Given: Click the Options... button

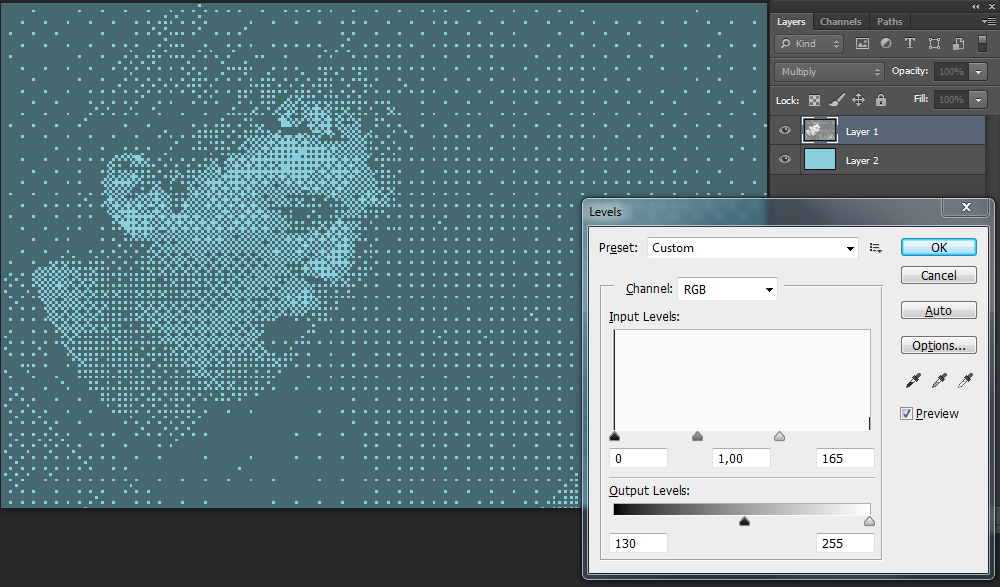Looking at the screenshot, I should [938, 345].
